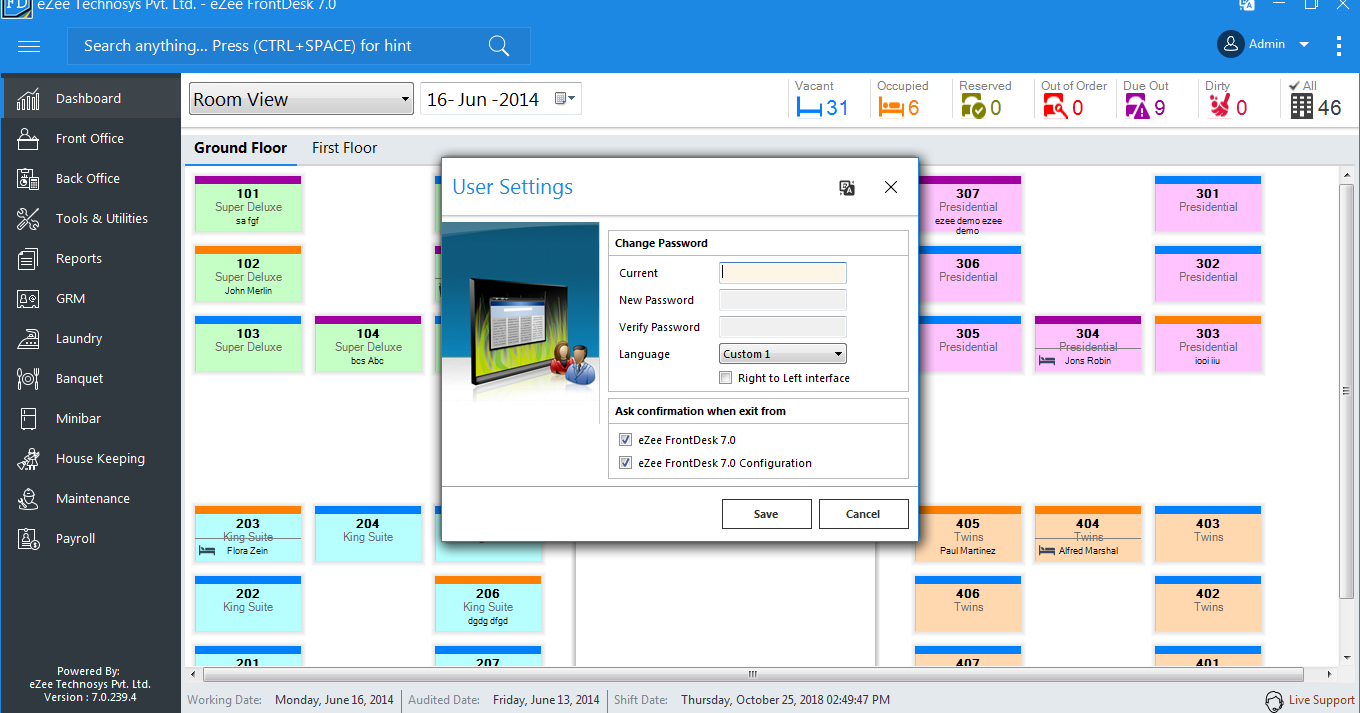Select room 404 Alfred Marshal tile
The width and height of the screenshot is (1360, 713).
click(x=1088, y=534)
